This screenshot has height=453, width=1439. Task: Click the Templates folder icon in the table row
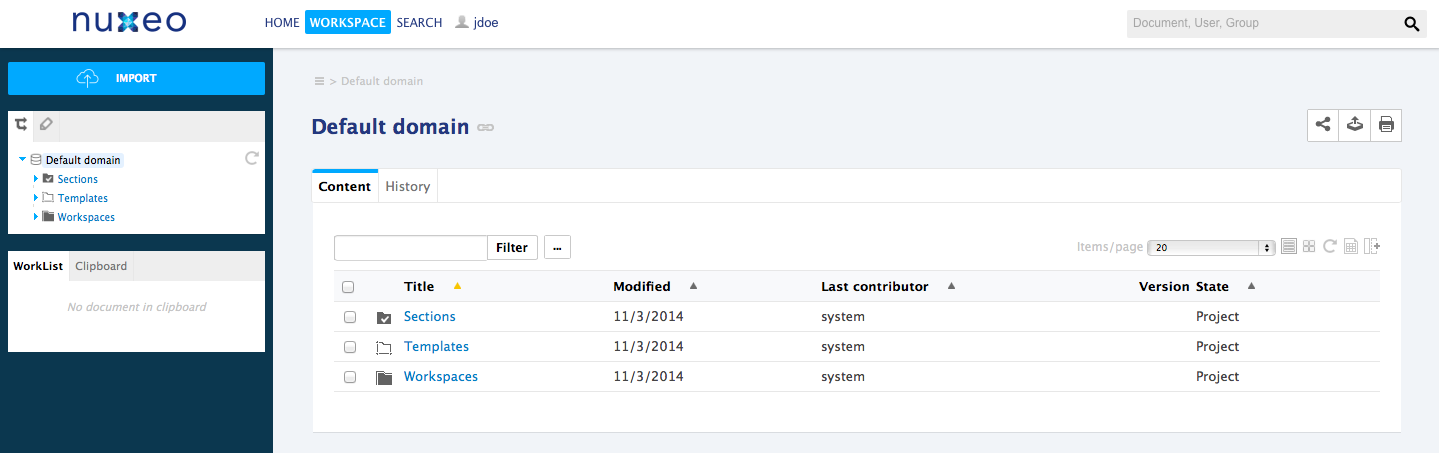(384, 348)
